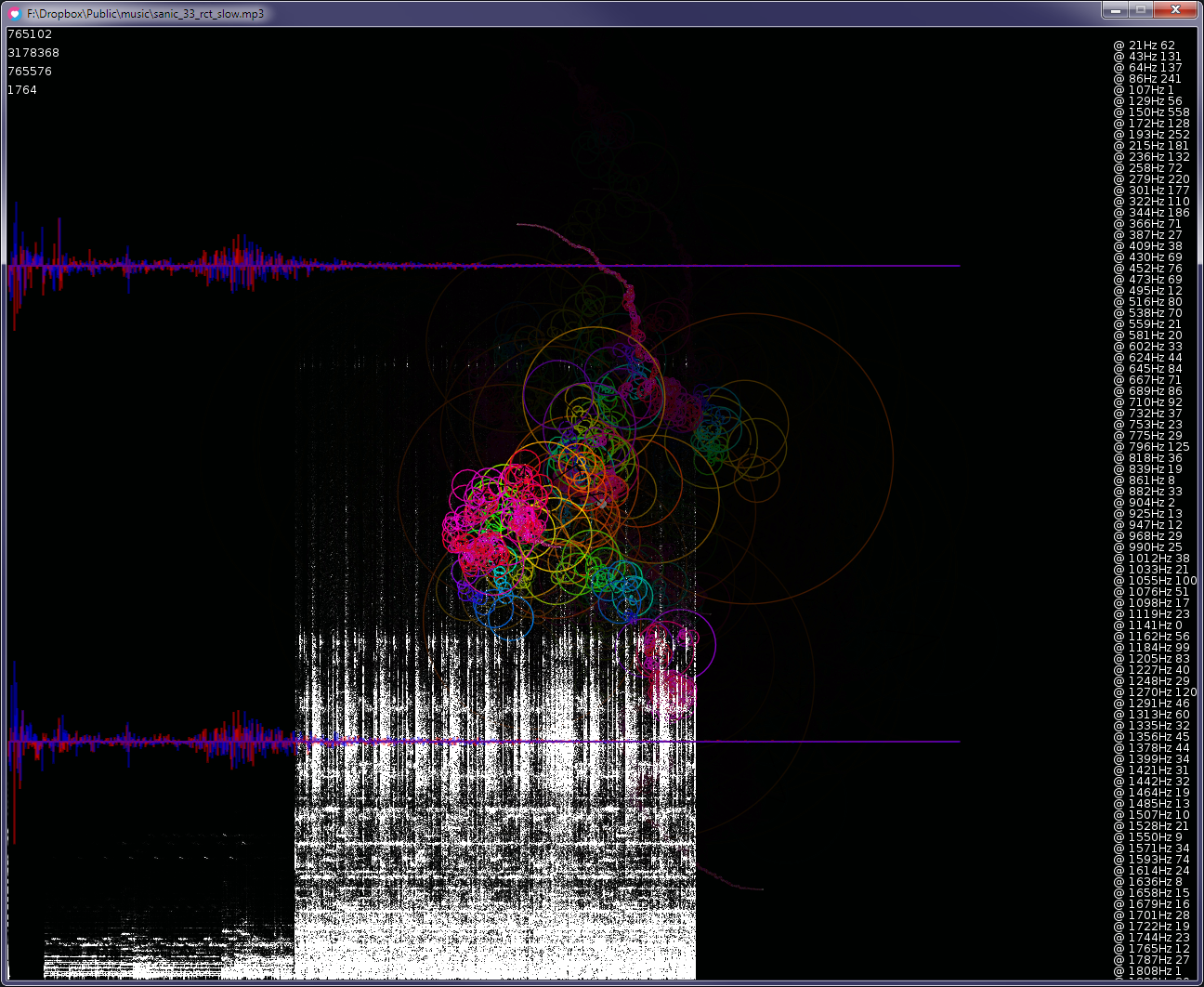Click the '@ 689Hz 86' frequency entry

click(x=1148, y=391)
